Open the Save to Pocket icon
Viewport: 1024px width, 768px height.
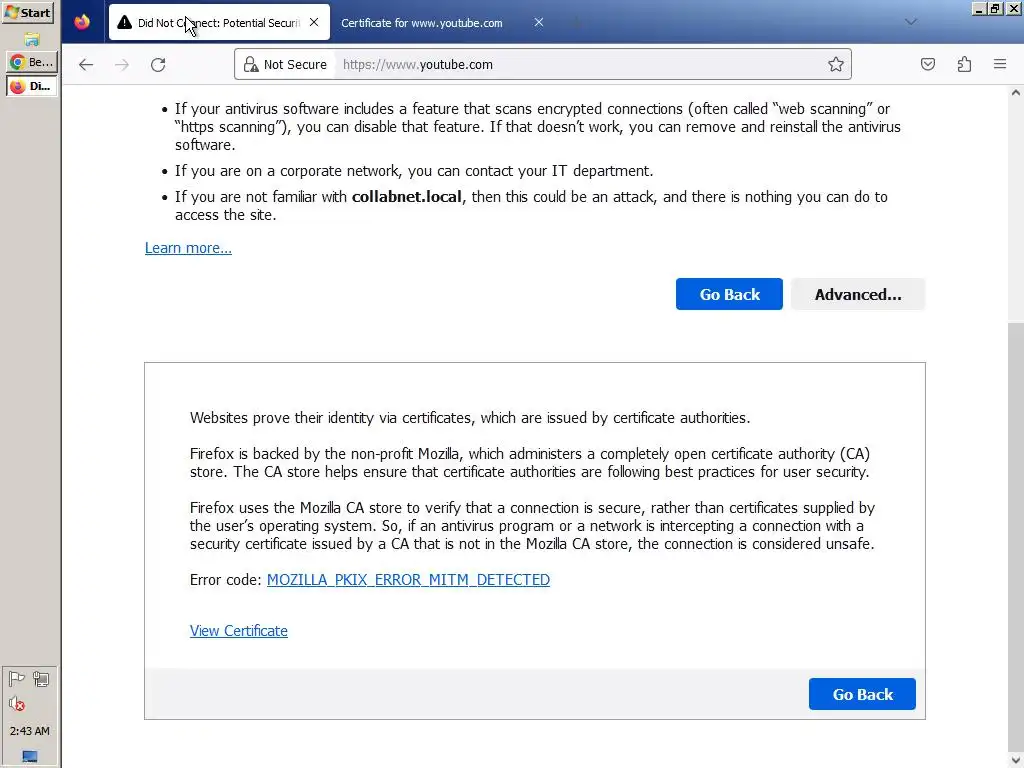tap(927, 64)
